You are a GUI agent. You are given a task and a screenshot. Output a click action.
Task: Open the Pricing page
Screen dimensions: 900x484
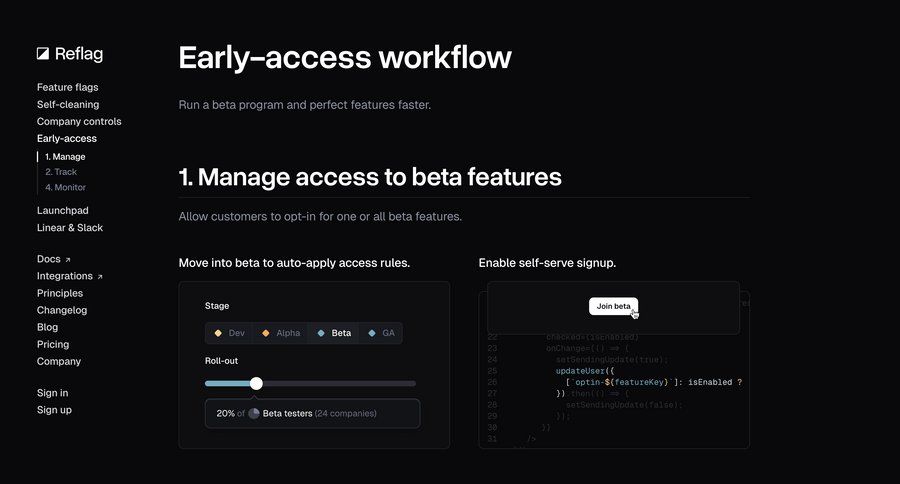click(53, 344)
